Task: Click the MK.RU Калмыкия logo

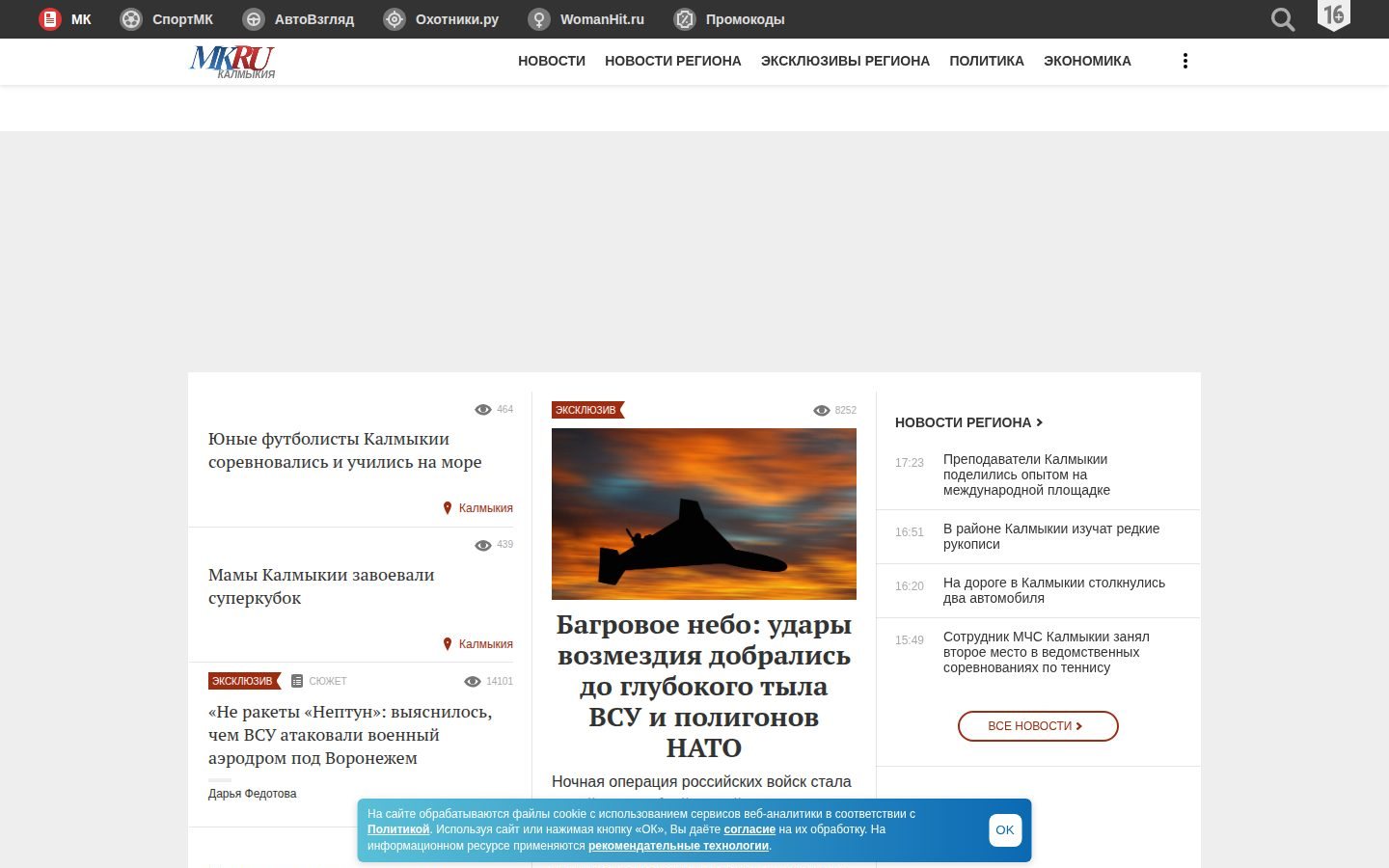Action: (232, 62)
